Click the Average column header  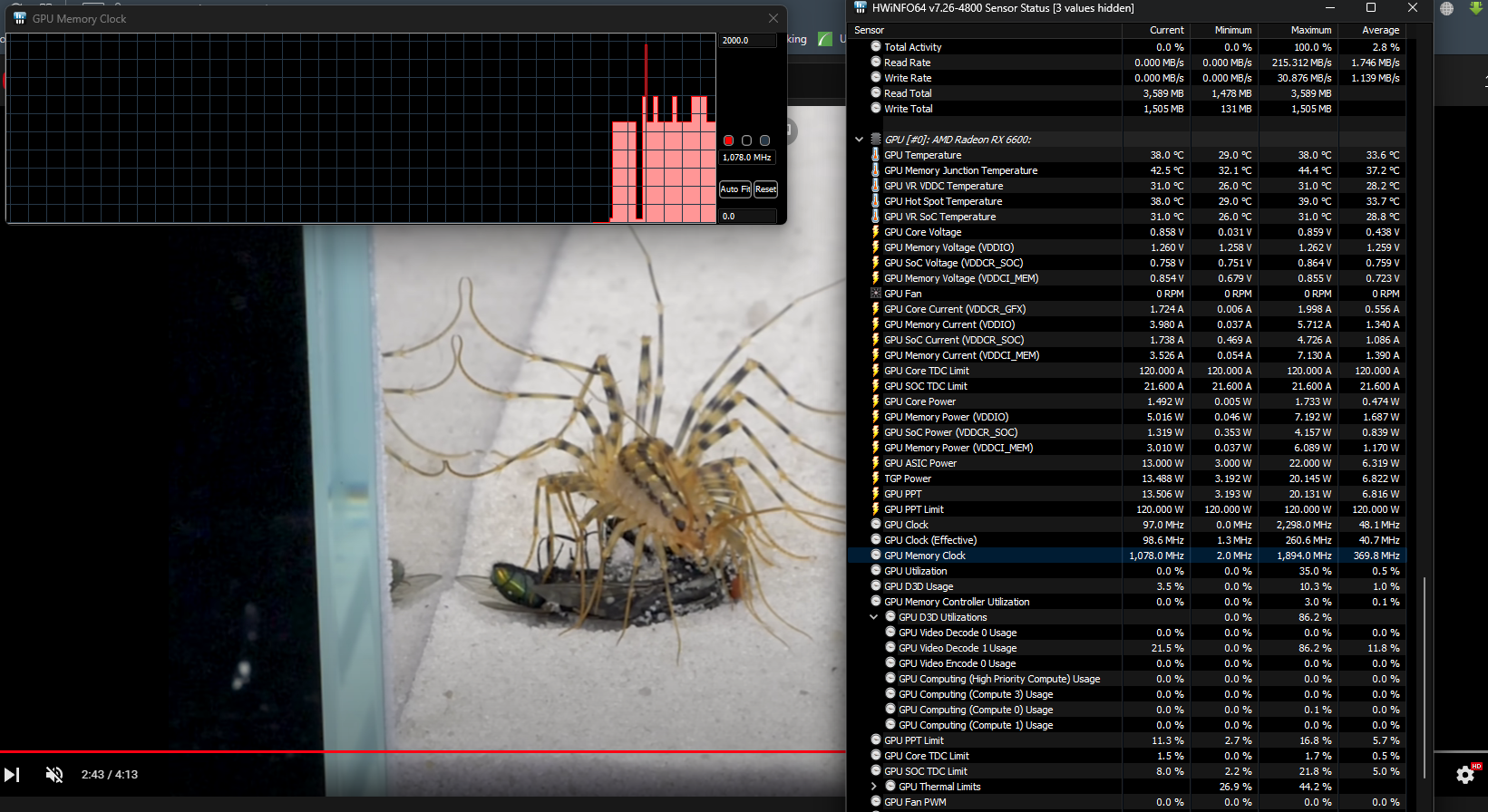point(1380,30)
